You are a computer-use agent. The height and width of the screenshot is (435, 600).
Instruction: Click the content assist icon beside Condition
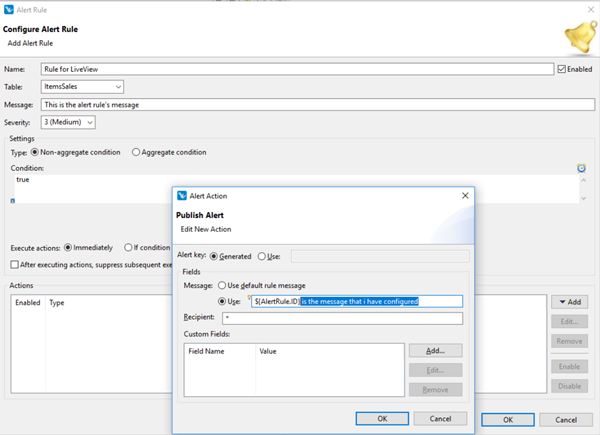pos(581,168)
